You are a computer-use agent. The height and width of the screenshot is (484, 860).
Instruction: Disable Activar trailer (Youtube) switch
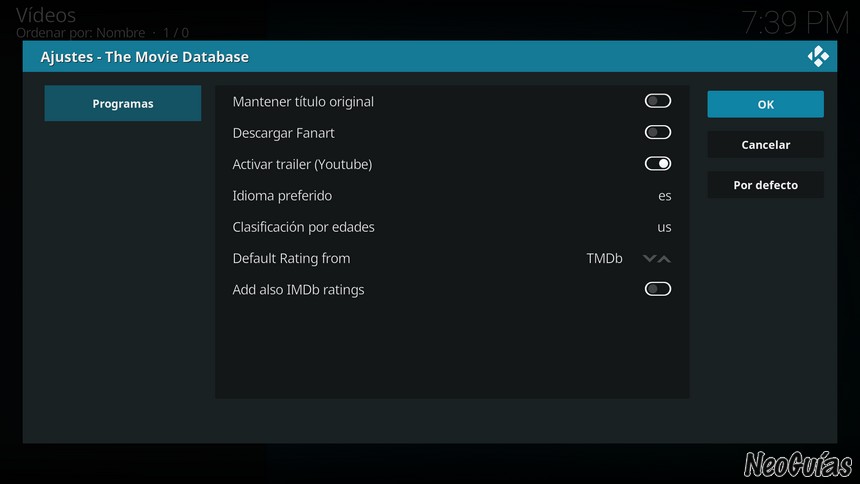pos(658,164)
